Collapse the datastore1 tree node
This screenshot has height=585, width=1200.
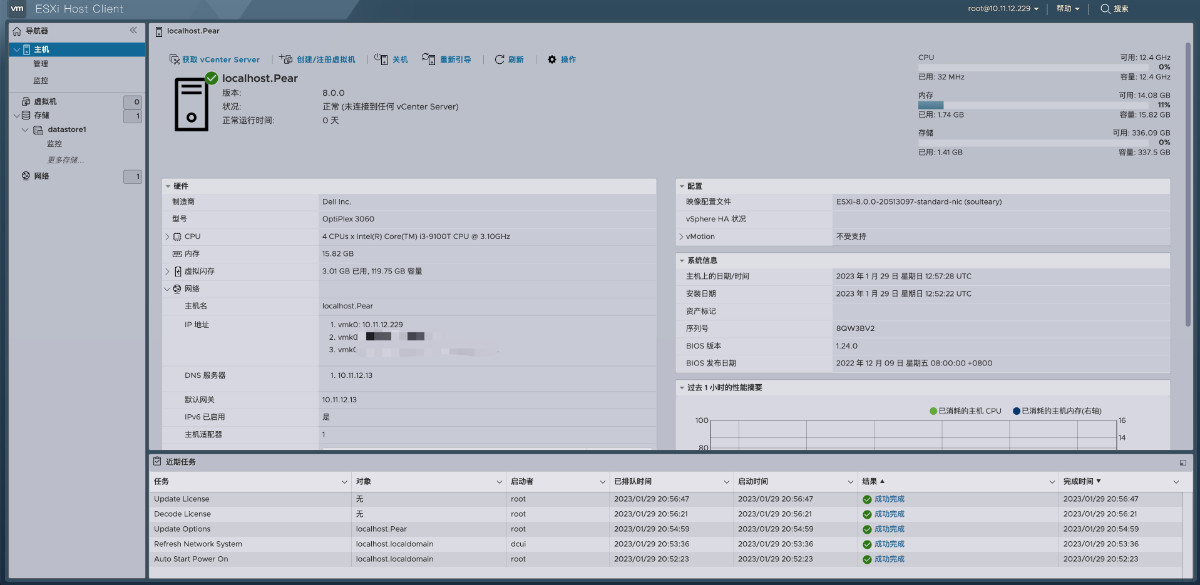click(x=27, y=130)
